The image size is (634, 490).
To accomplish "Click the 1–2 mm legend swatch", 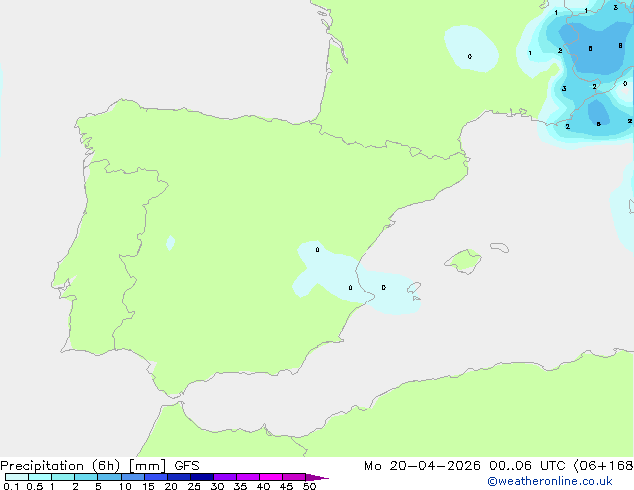I will 63,477.
